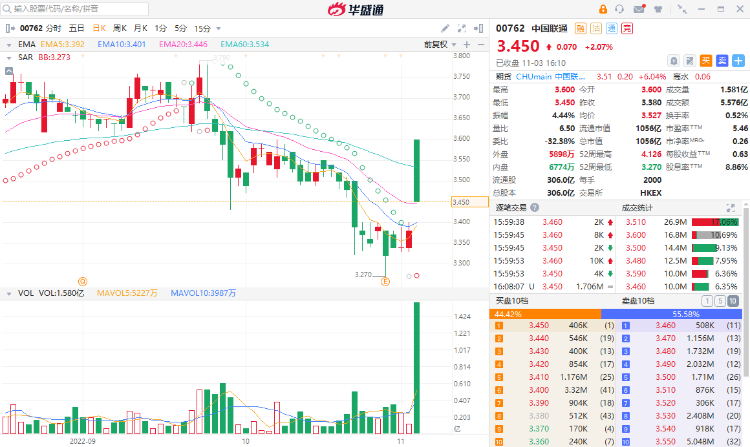This screenshot has width=750, height=447.
Task: Add to watchlist with blue plus icon
Action: pyautogui.click(x=739, y=61)
